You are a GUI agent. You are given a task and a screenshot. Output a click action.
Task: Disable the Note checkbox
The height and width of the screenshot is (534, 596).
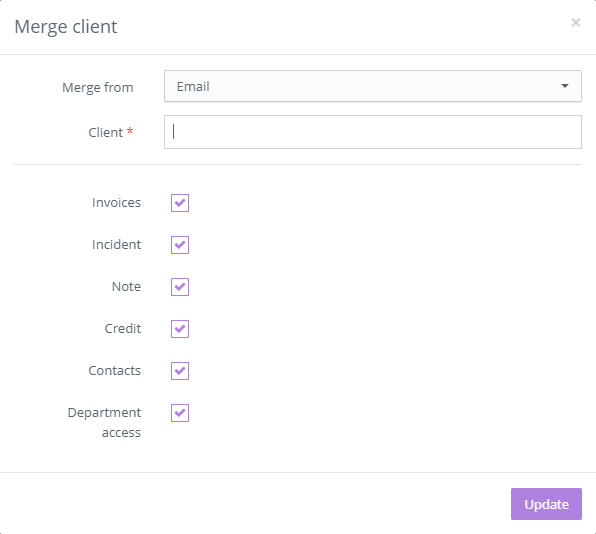180,287
